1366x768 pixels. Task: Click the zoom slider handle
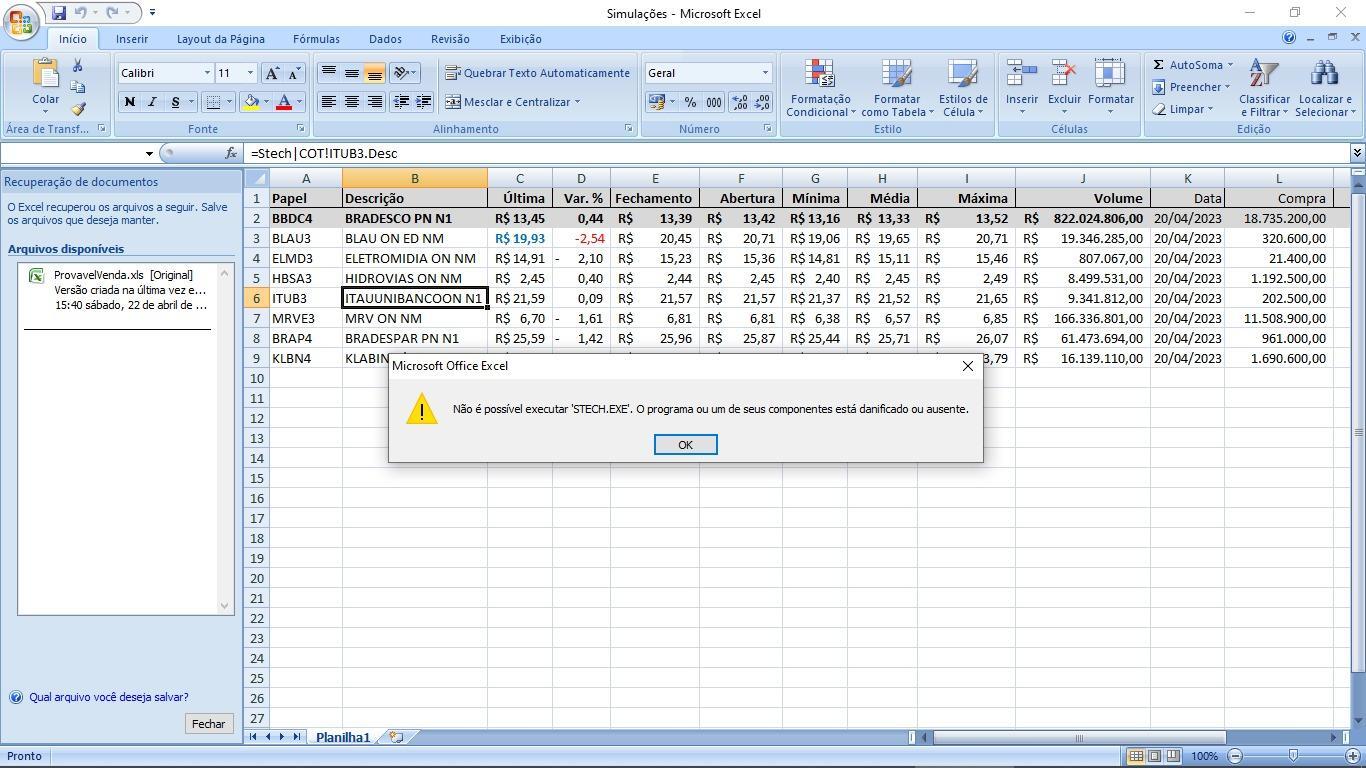(1293, 756)
